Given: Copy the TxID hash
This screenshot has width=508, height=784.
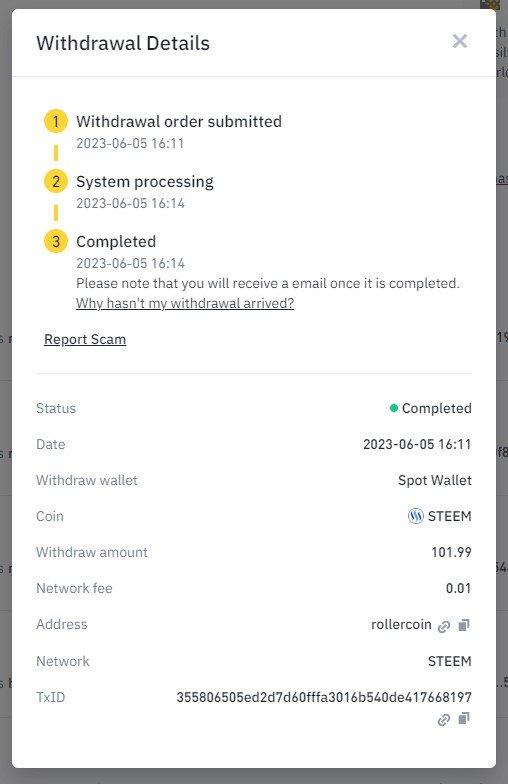Looking at the screenshot, I should pos(464,719).
